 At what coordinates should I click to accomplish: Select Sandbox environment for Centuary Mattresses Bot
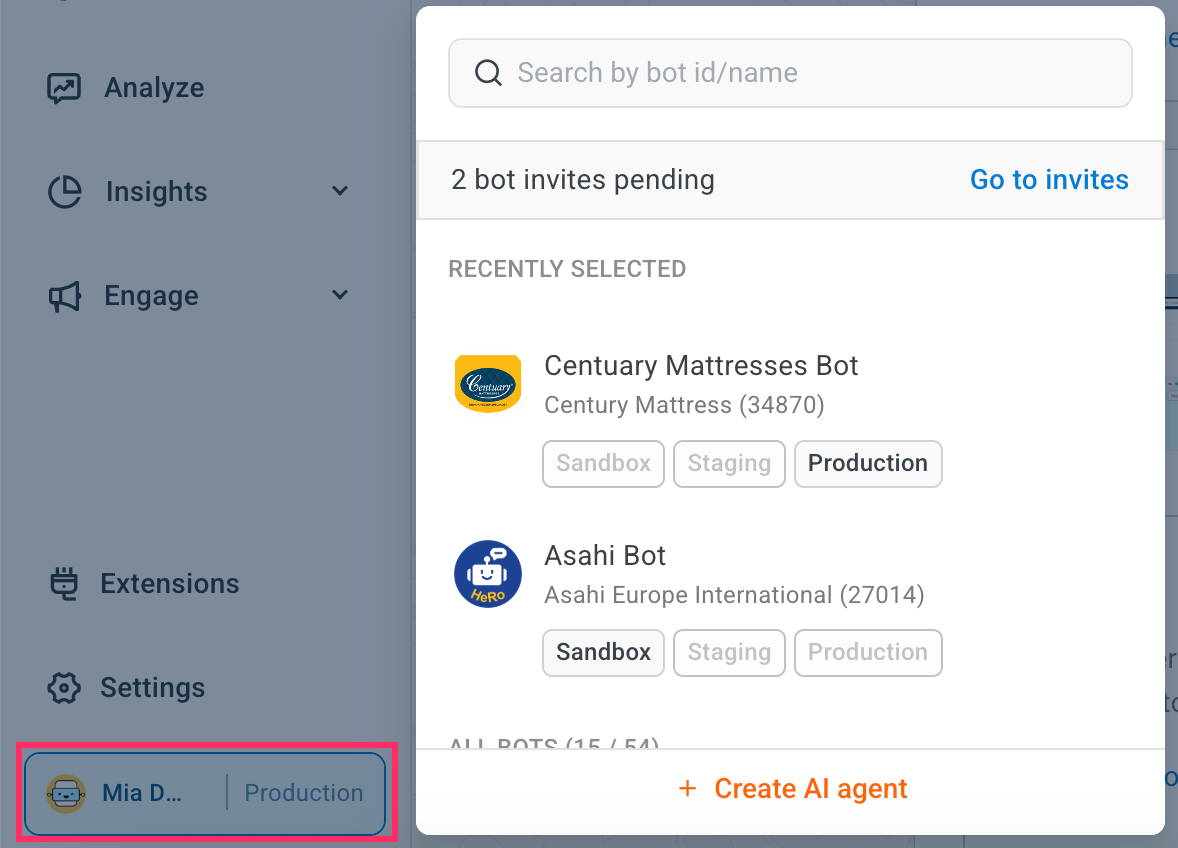tap(603, 464)
